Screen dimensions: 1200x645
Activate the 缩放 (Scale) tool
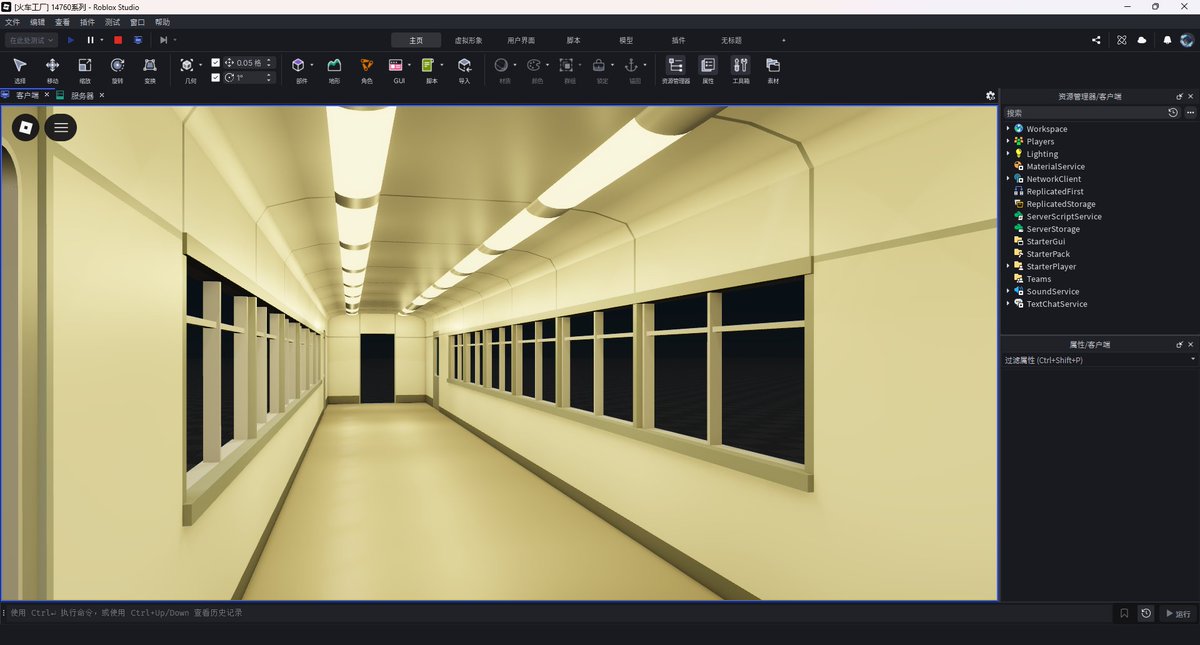tap(85, 69)
